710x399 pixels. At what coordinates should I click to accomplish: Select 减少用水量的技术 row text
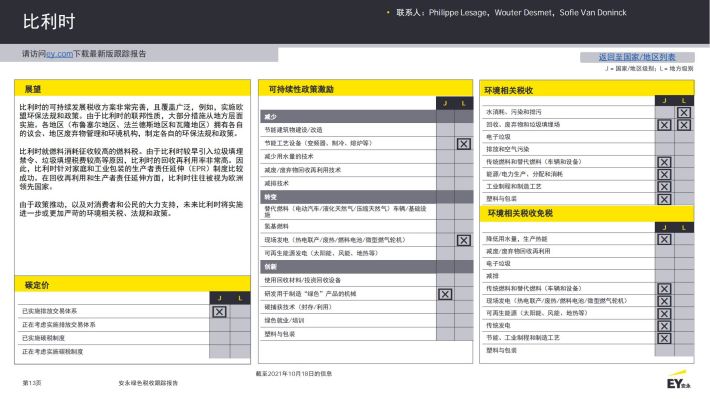tap(289, 157)
